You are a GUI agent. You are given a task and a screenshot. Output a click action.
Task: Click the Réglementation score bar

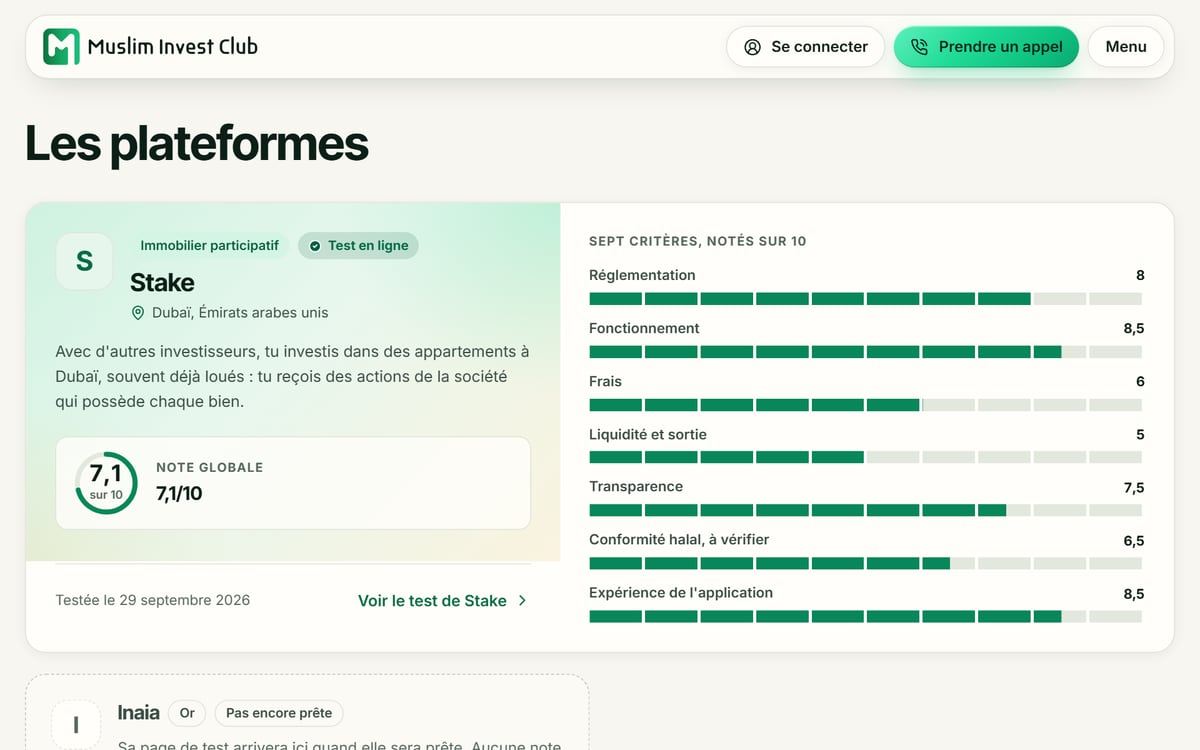pos(865,299)
